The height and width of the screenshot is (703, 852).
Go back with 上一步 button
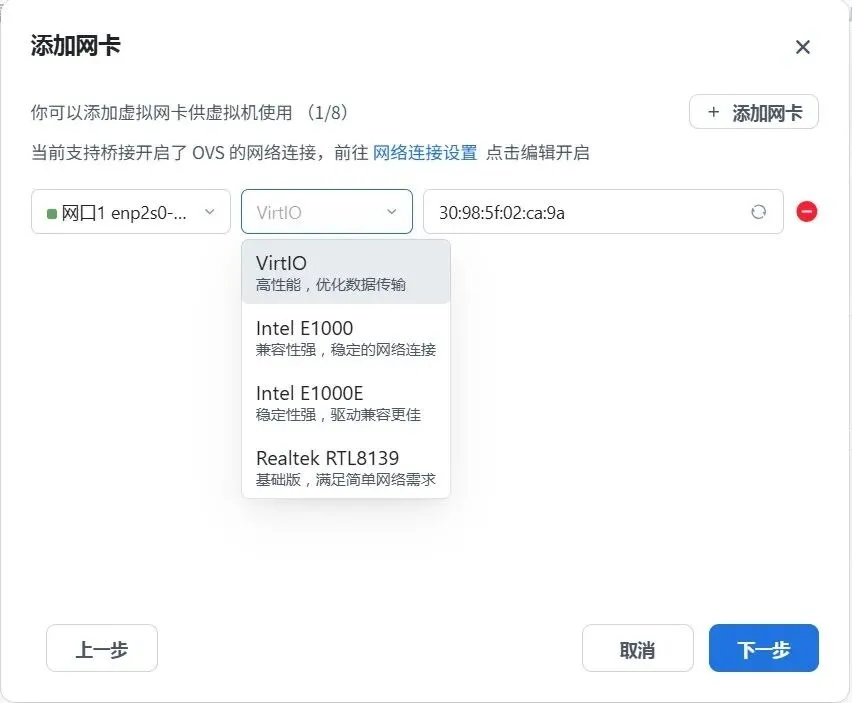tap(102, 648)
